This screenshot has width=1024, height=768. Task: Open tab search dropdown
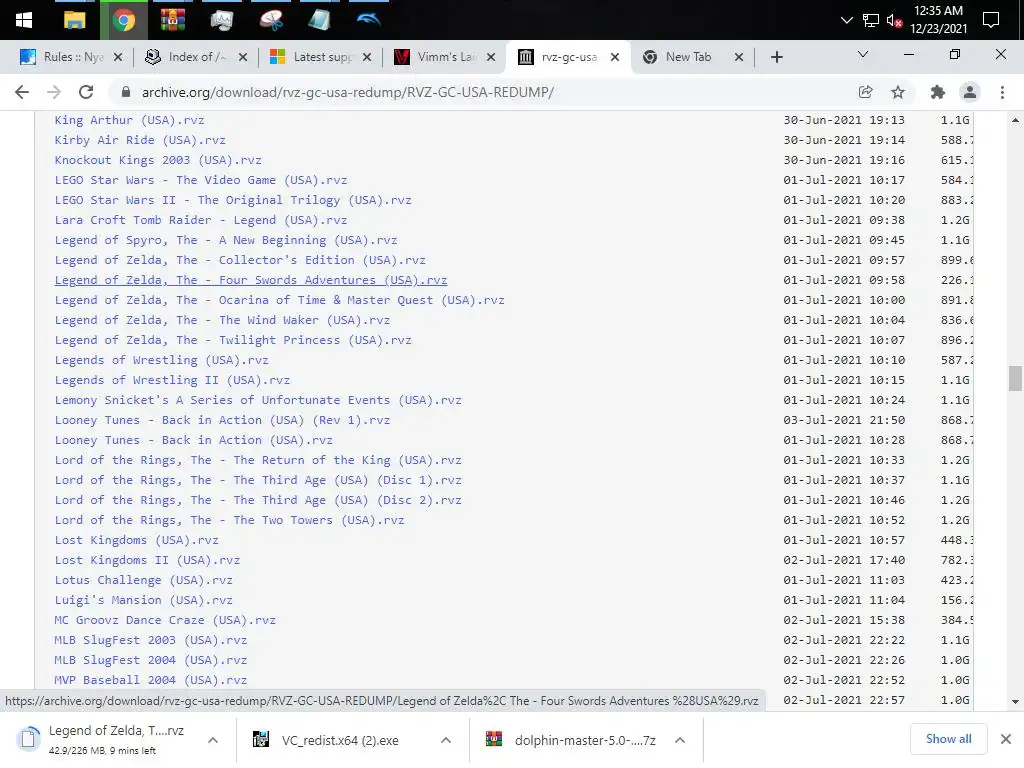[x=863, y=54]
